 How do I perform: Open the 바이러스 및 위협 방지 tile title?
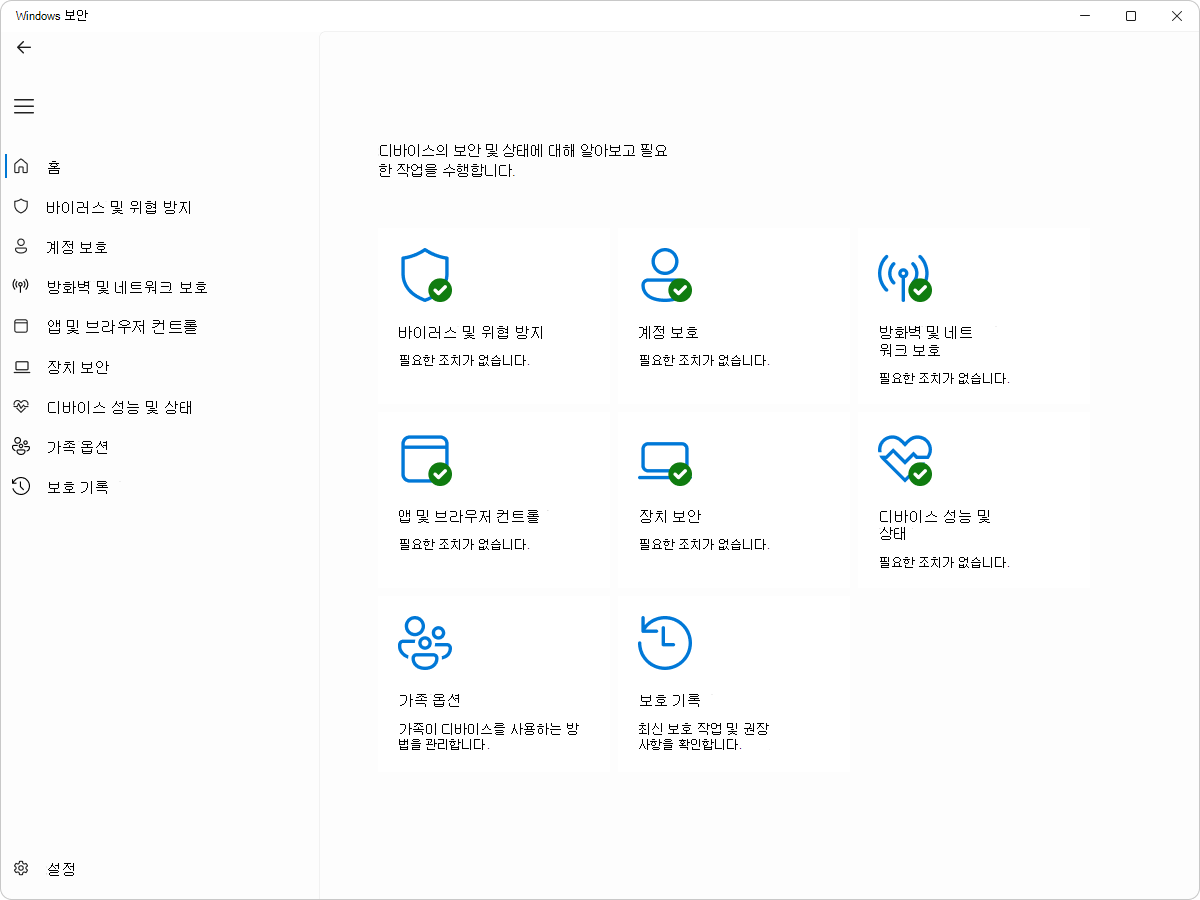click(471, 333)
